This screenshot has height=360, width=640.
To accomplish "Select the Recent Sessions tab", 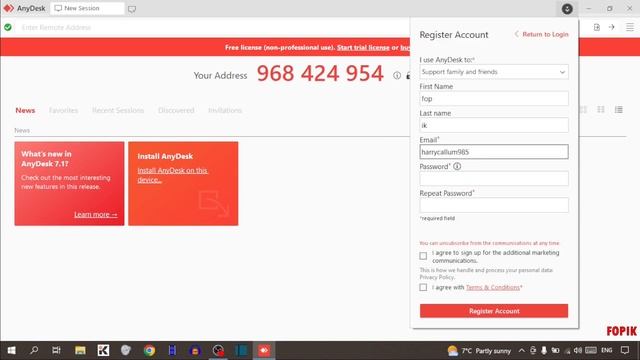I will click(x=118, y=110).
